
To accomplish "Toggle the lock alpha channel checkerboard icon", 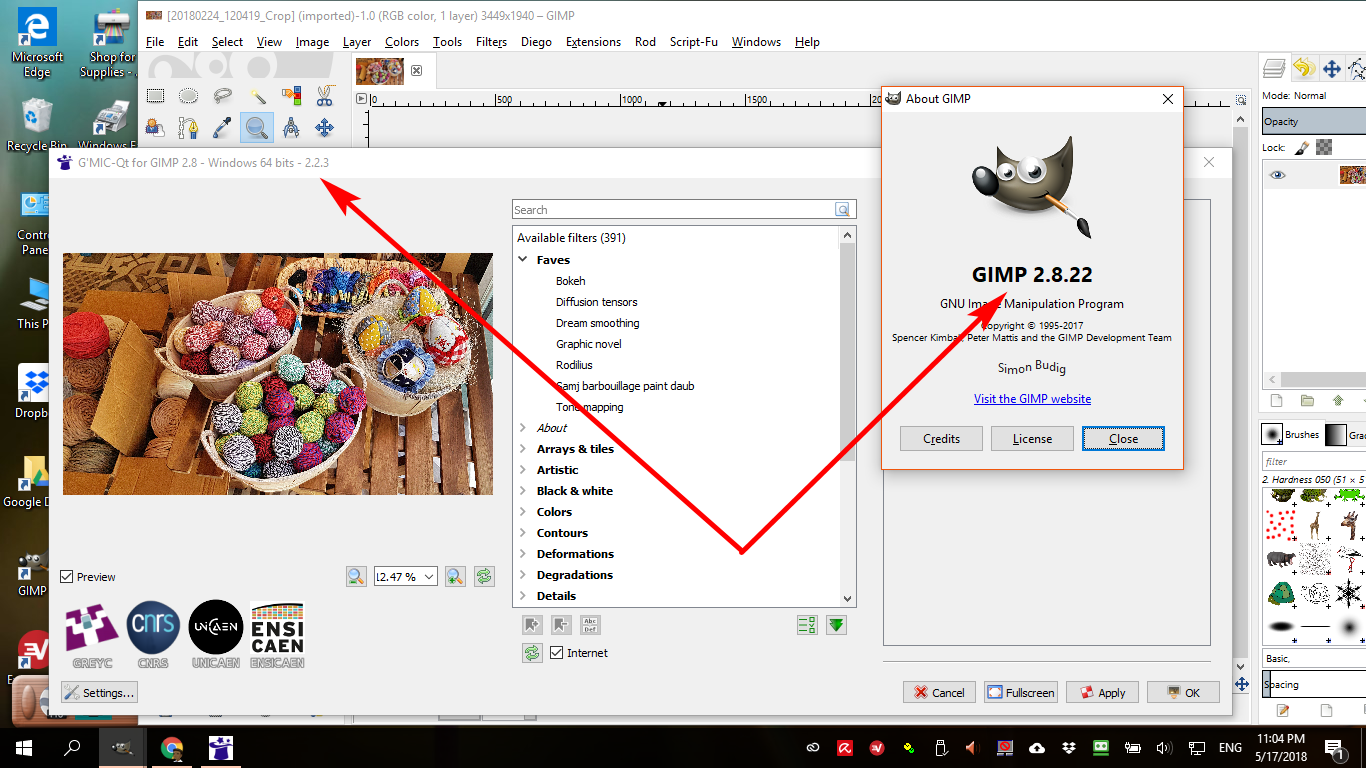I will point(1324,147).
